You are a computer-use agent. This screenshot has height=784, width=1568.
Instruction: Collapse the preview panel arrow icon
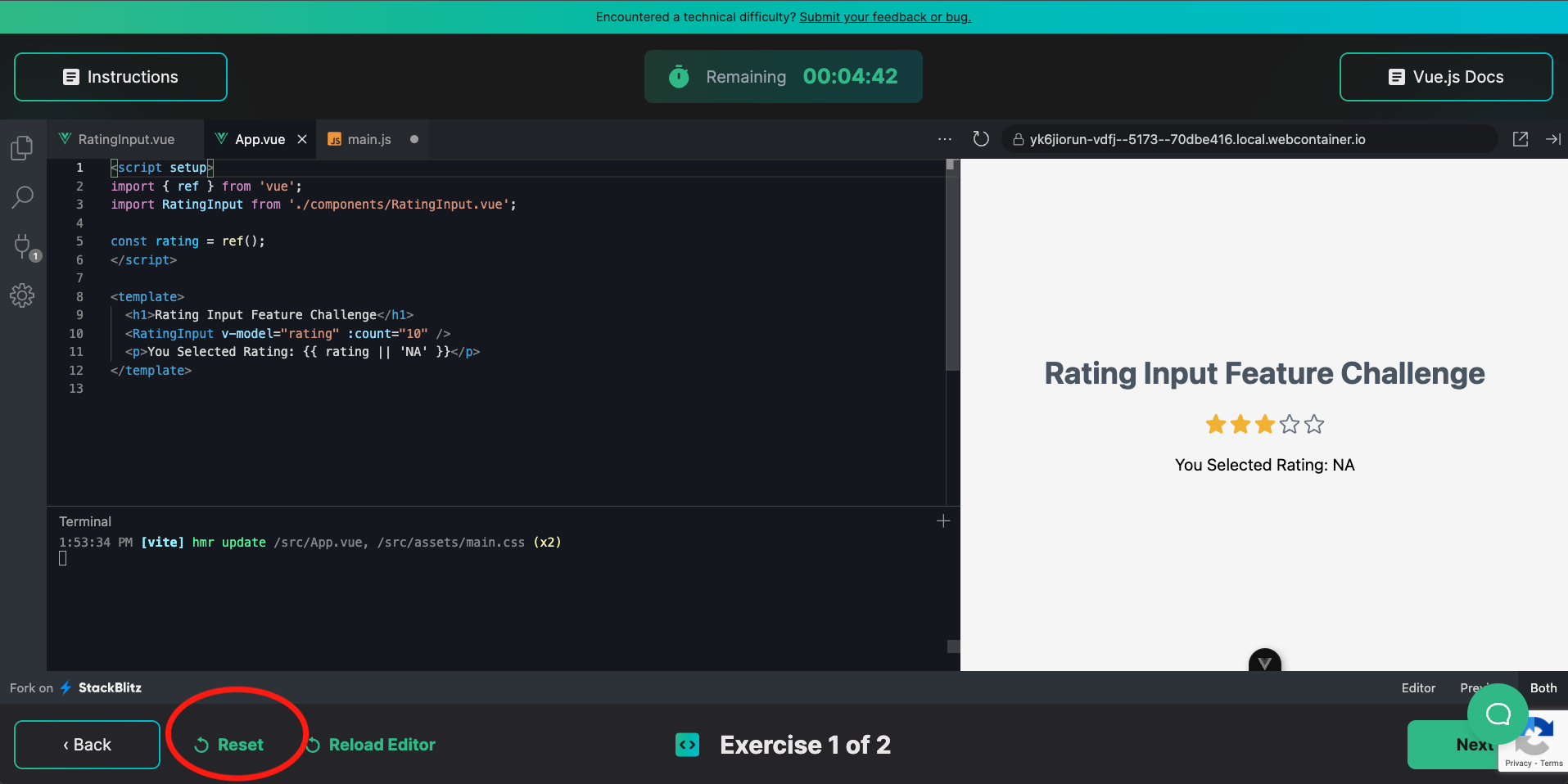coord(1552,139)
